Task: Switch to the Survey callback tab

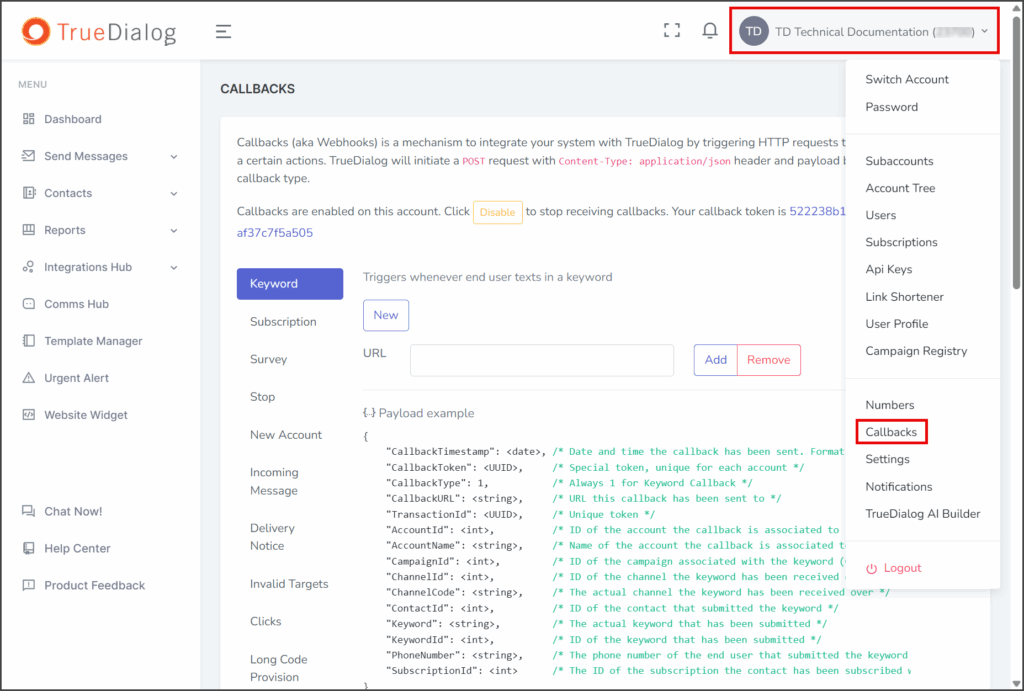Action: click(268, 359)
